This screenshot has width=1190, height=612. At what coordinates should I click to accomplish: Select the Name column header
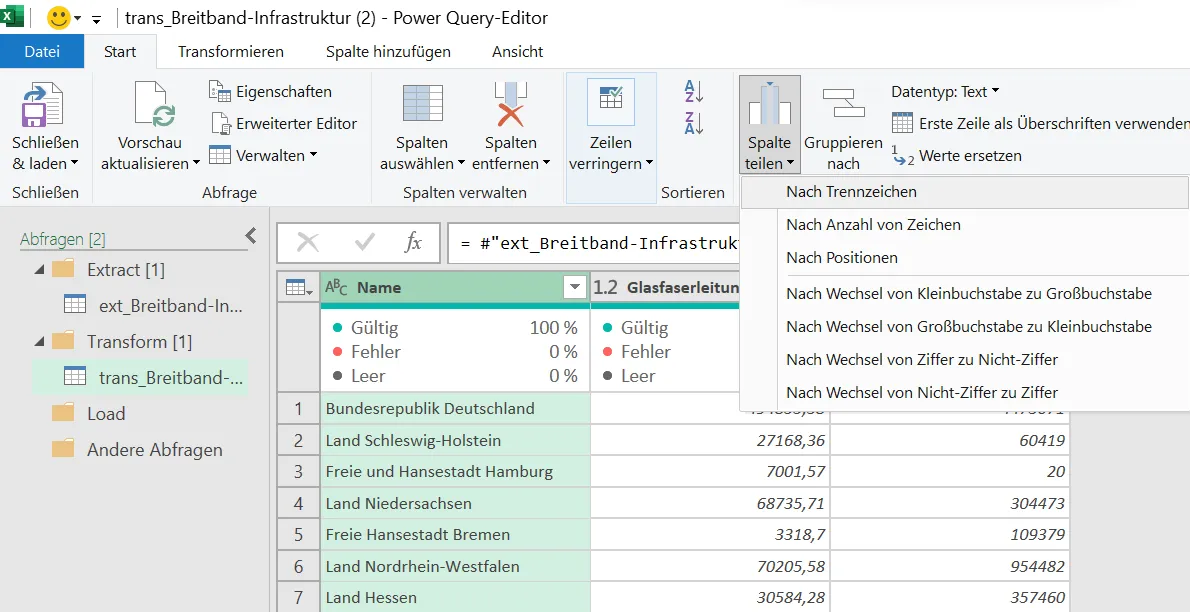pyautogui.click(x=455, y=288)
